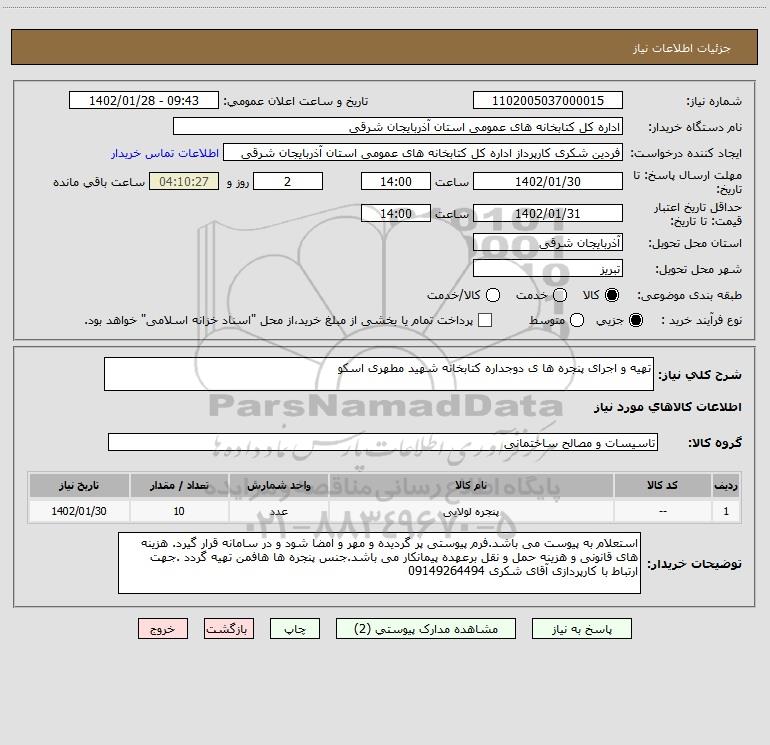Viewport: 770px width, 745px height.
Task: Open مشاهده مدارک پیوستی (2) button
Action: click(426, 629)
